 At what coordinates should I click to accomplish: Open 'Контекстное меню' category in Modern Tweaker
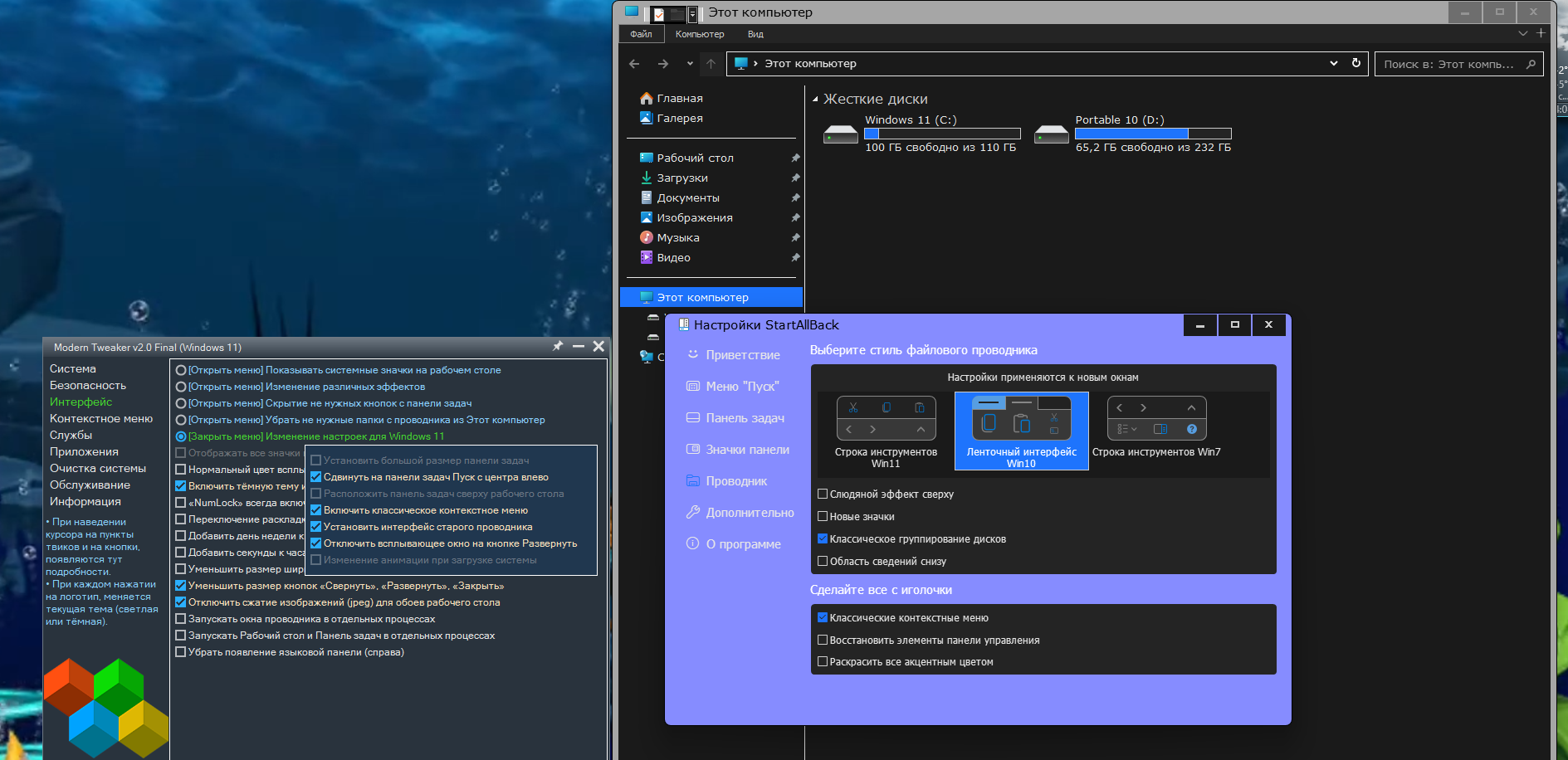click(x=101, y=419)
